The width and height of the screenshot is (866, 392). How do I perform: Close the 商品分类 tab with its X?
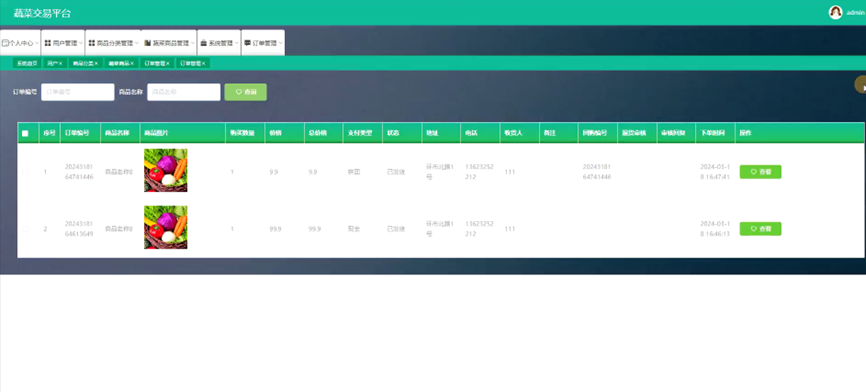click(x=96, y=63)
